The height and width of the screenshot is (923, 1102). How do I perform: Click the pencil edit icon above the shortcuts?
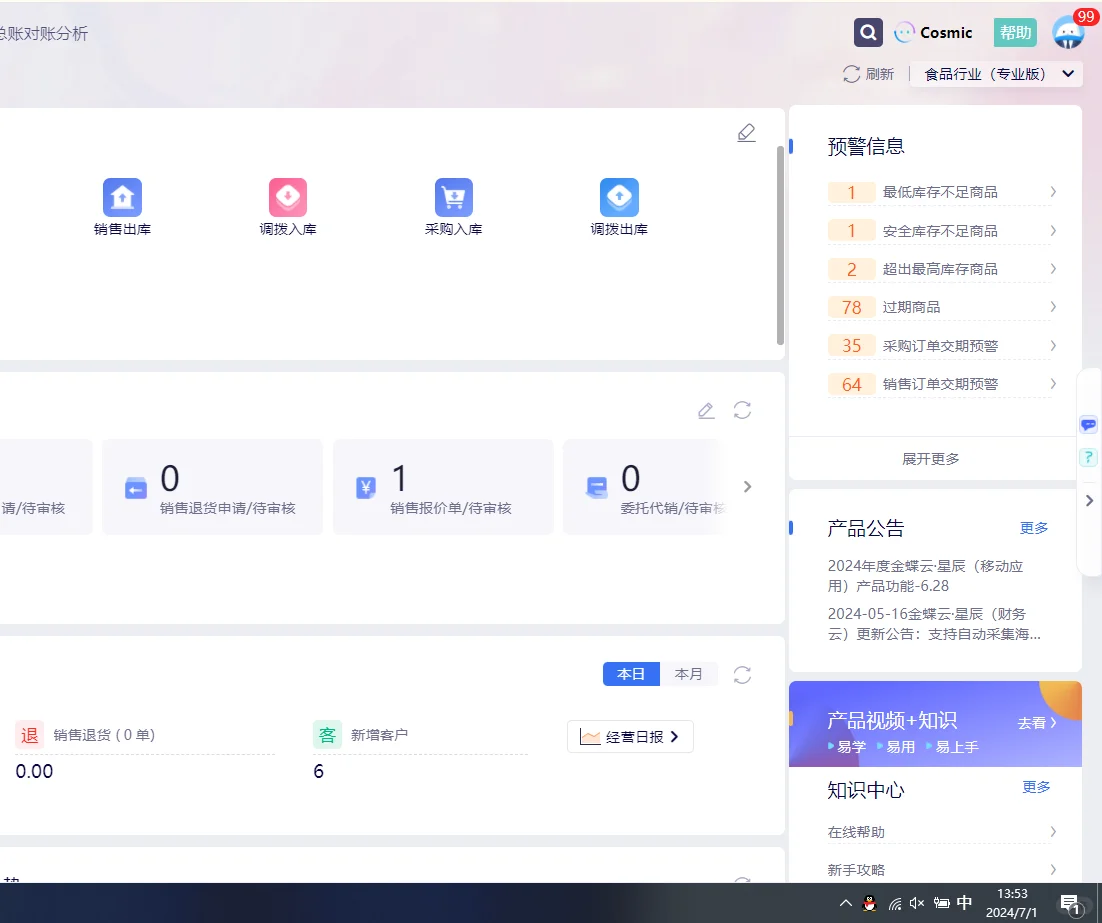pyautogui.click(x=746, y=132)
